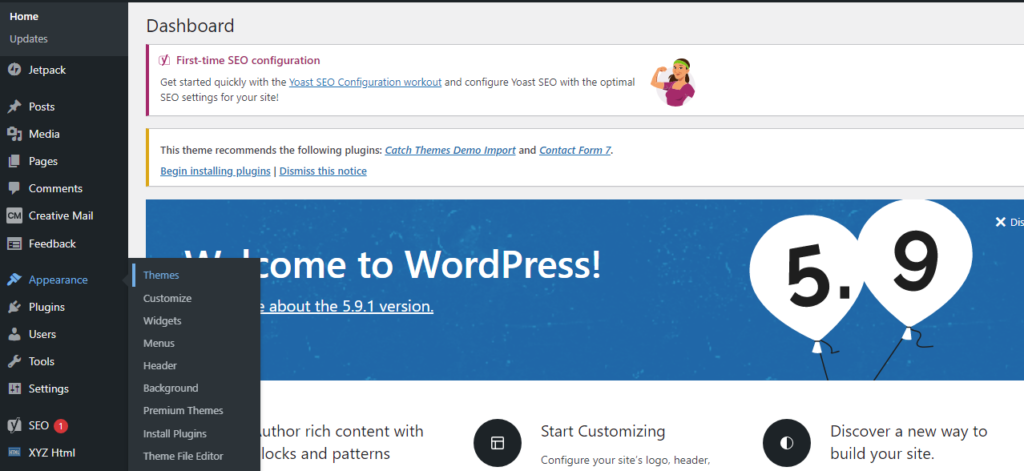This screenshot has height=471, width=1024.
Task: Click the X icon to dismiss welcome panel
Action: pos(1000,222)
